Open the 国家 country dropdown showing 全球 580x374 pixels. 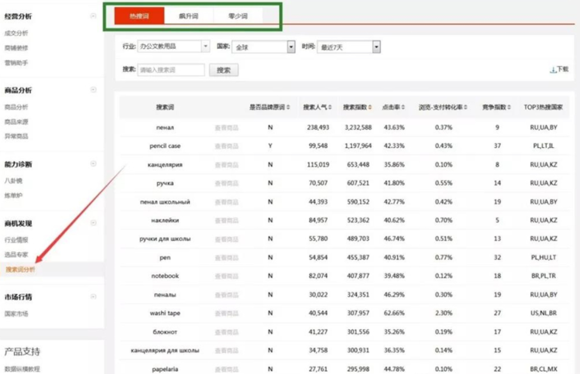pyautogui.click(x=263, y=47)
